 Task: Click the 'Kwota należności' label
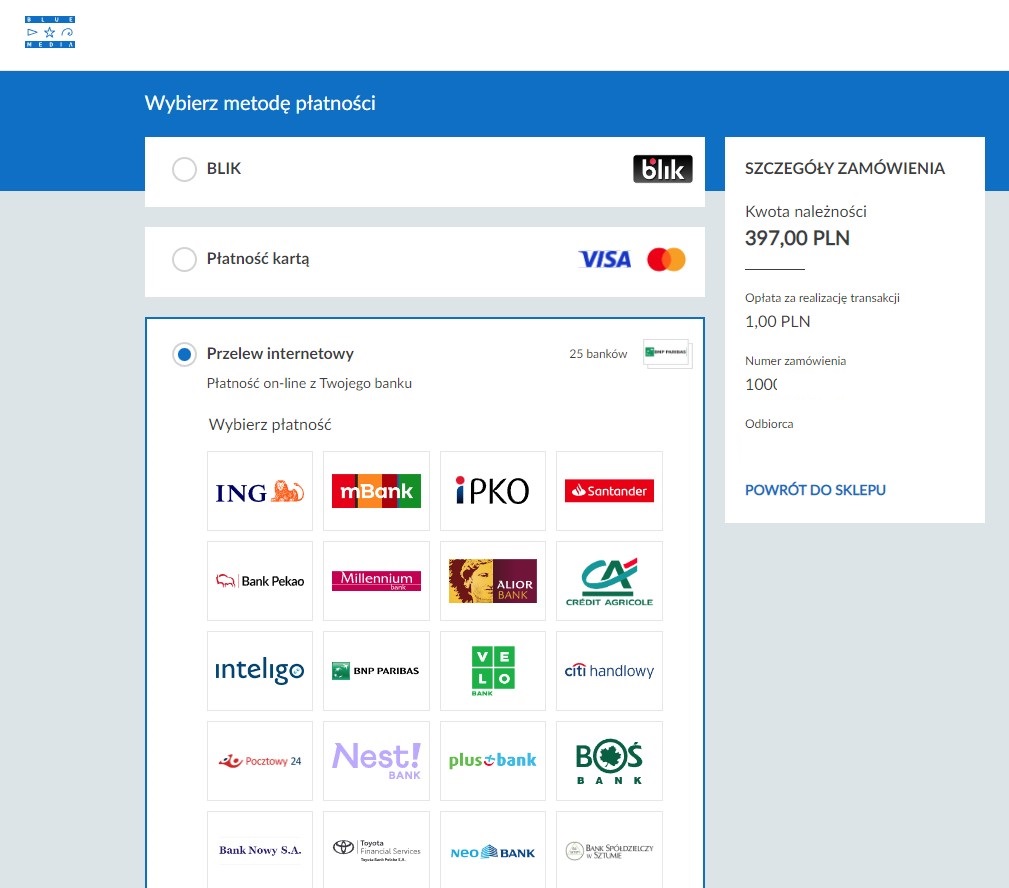[806, 212]
